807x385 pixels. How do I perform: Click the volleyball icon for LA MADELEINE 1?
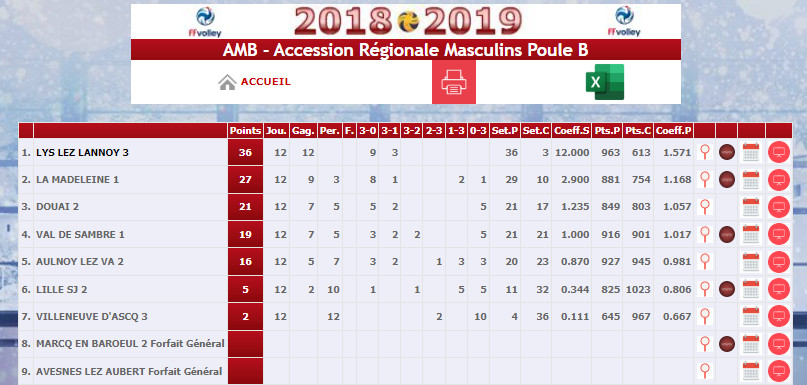tap(726, 180)
